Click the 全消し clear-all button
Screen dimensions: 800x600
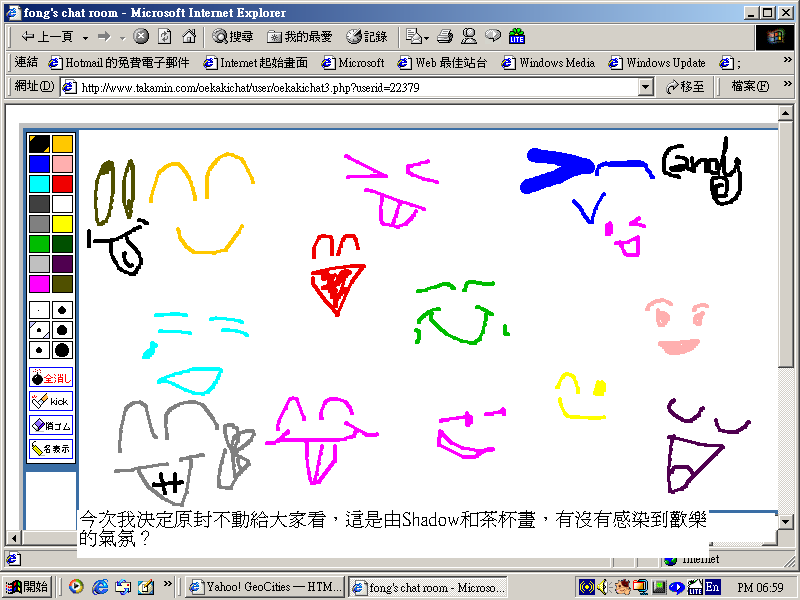point(50,378)
